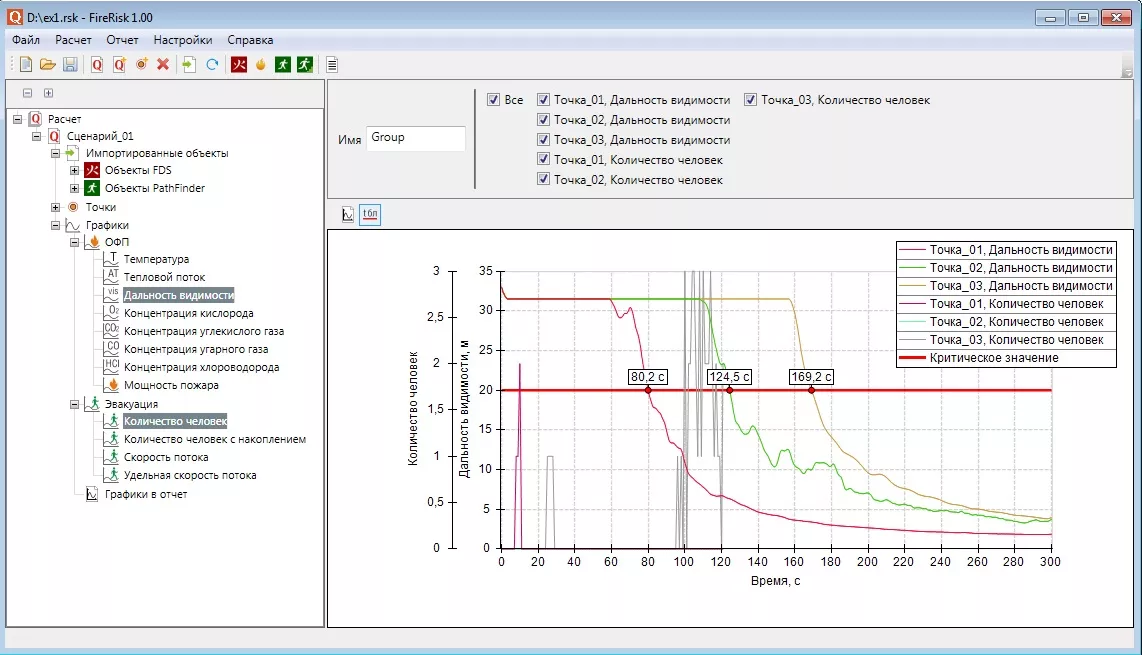Click the red X delete icon
Image resolution: width=1142 pixels, height=655 pixels.
[x=163, y=64]
